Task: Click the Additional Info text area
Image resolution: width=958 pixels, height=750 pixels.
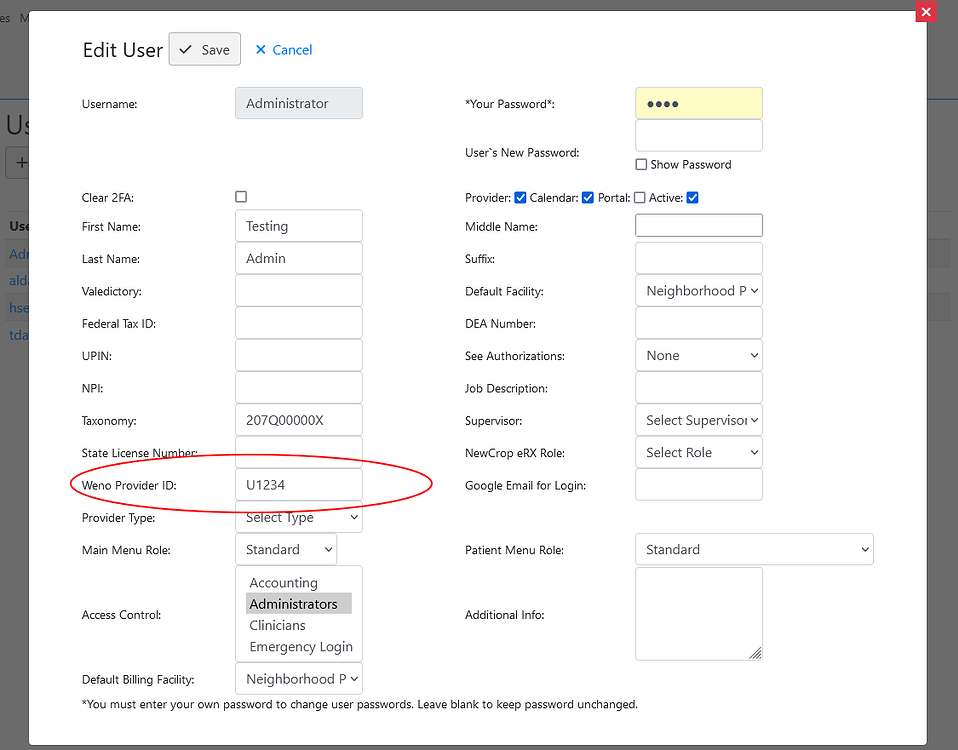Action: 698,614
